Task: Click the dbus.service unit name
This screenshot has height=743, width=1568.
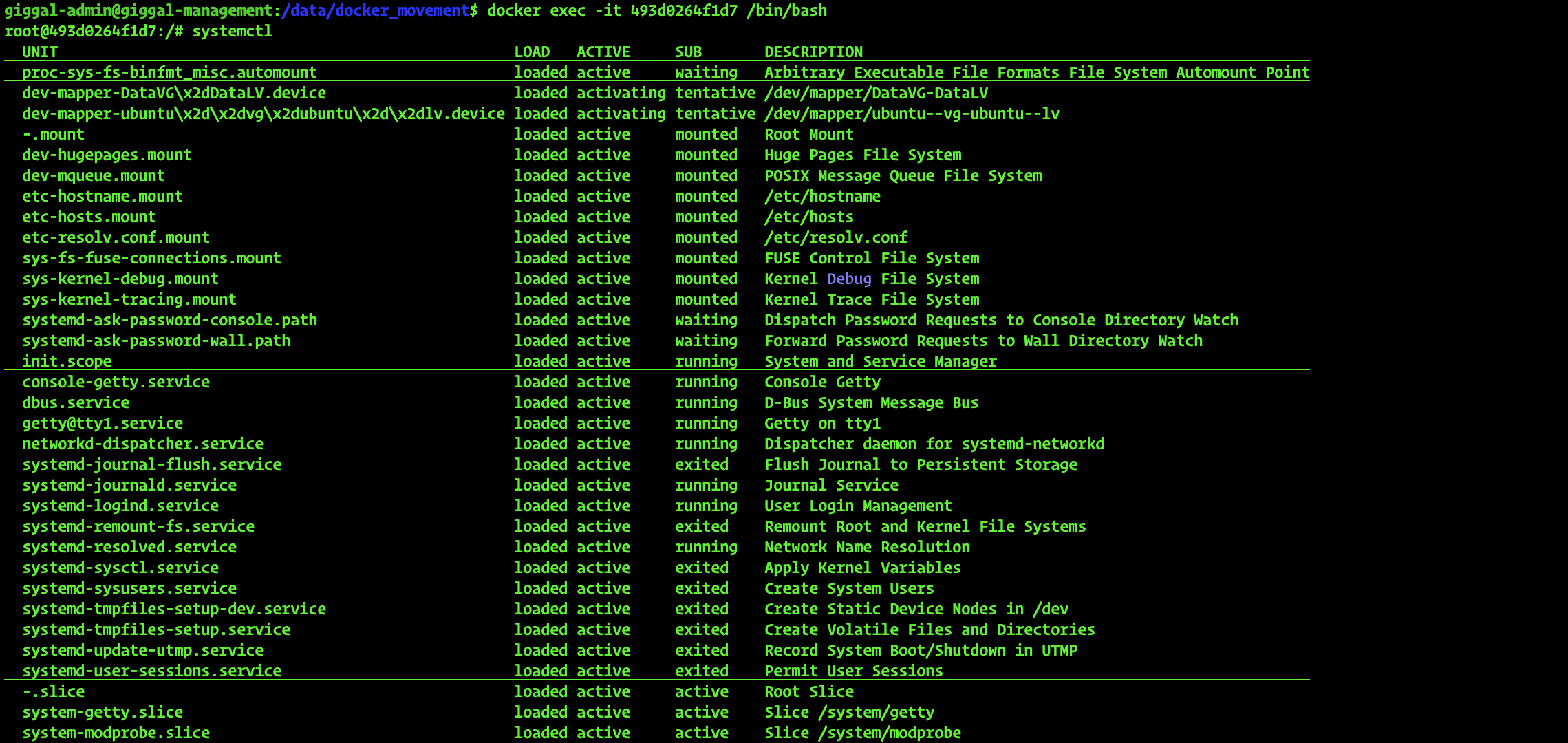Action: tap(76, 403)
